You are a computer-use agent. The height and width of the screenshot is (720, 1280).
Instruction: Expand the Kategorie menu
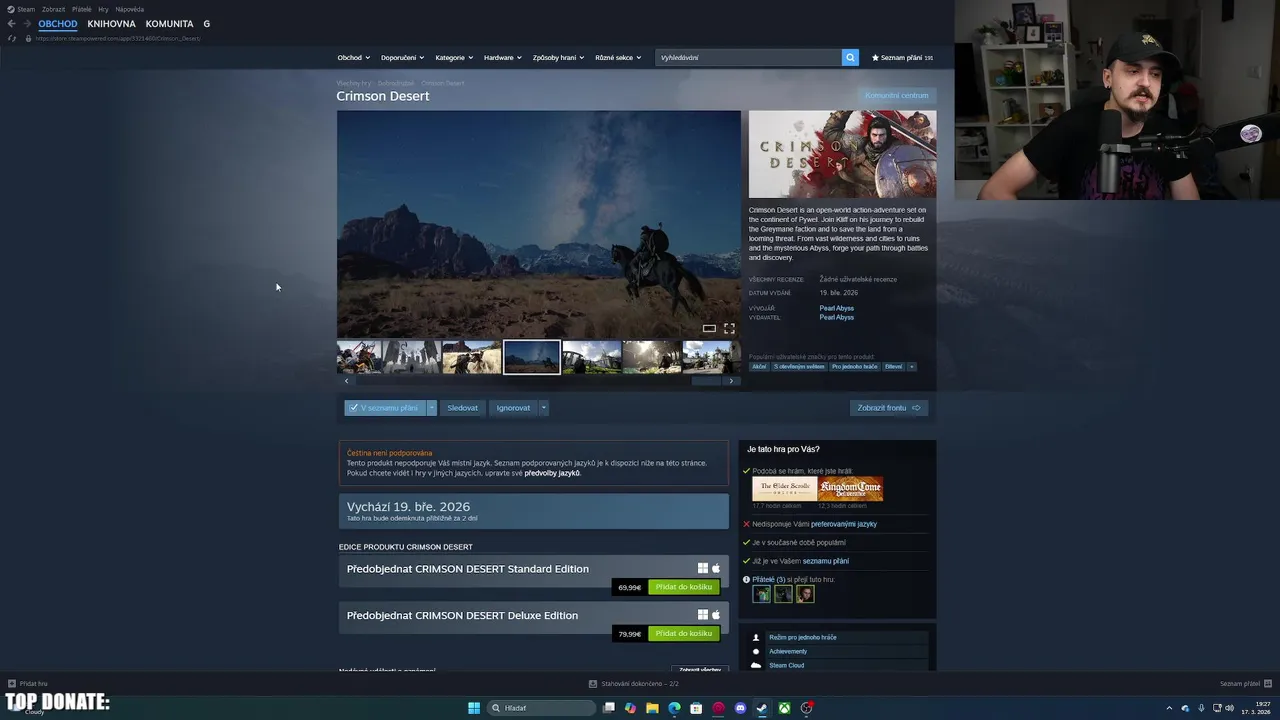click(x=454, y=58)
